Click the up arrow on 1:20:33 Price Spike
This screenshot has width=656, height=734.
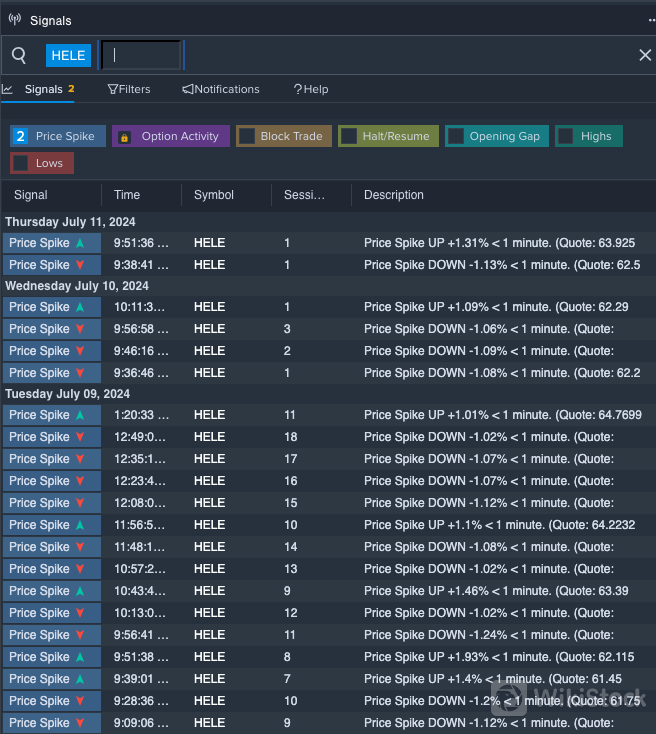click(80, 415)
